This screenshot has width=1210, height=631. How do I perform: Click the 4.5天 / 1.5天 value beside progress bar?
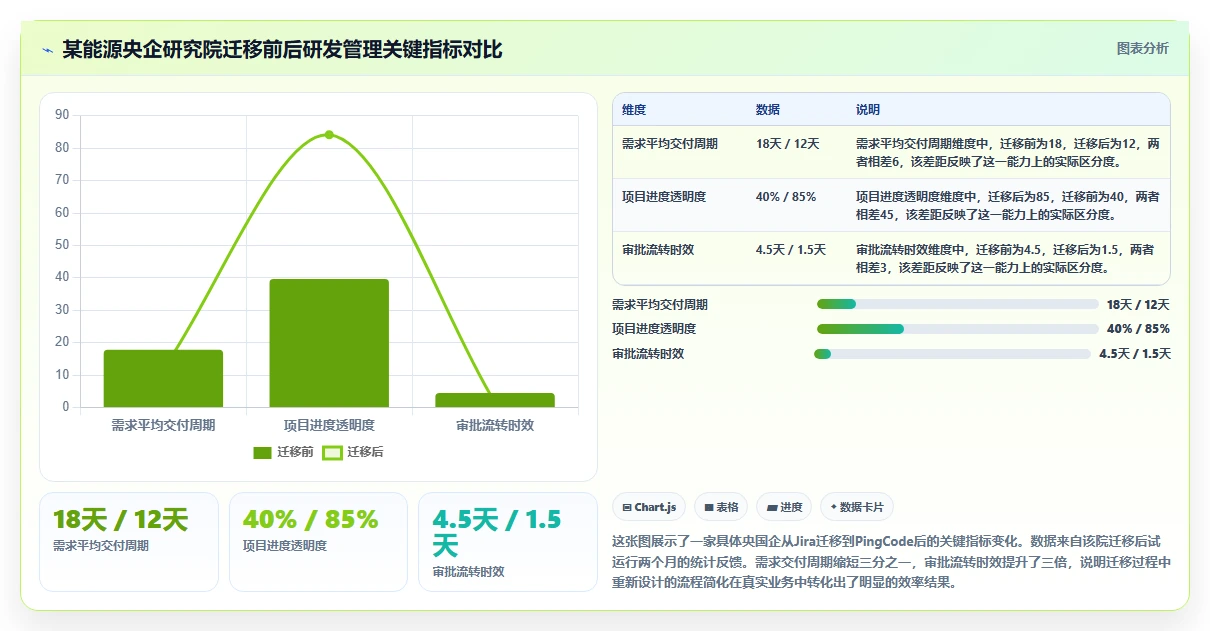tap(1135, 354)
